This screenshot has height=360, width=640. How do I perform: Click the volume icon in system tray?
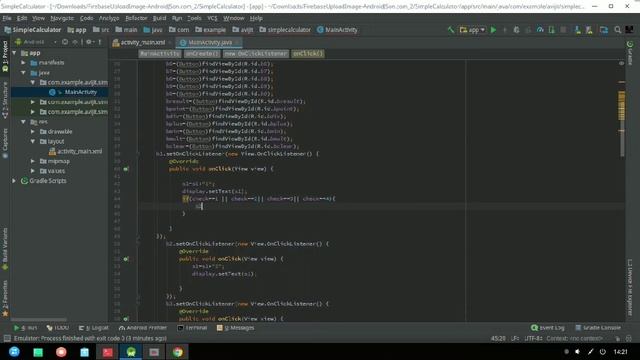pos(578,352)
